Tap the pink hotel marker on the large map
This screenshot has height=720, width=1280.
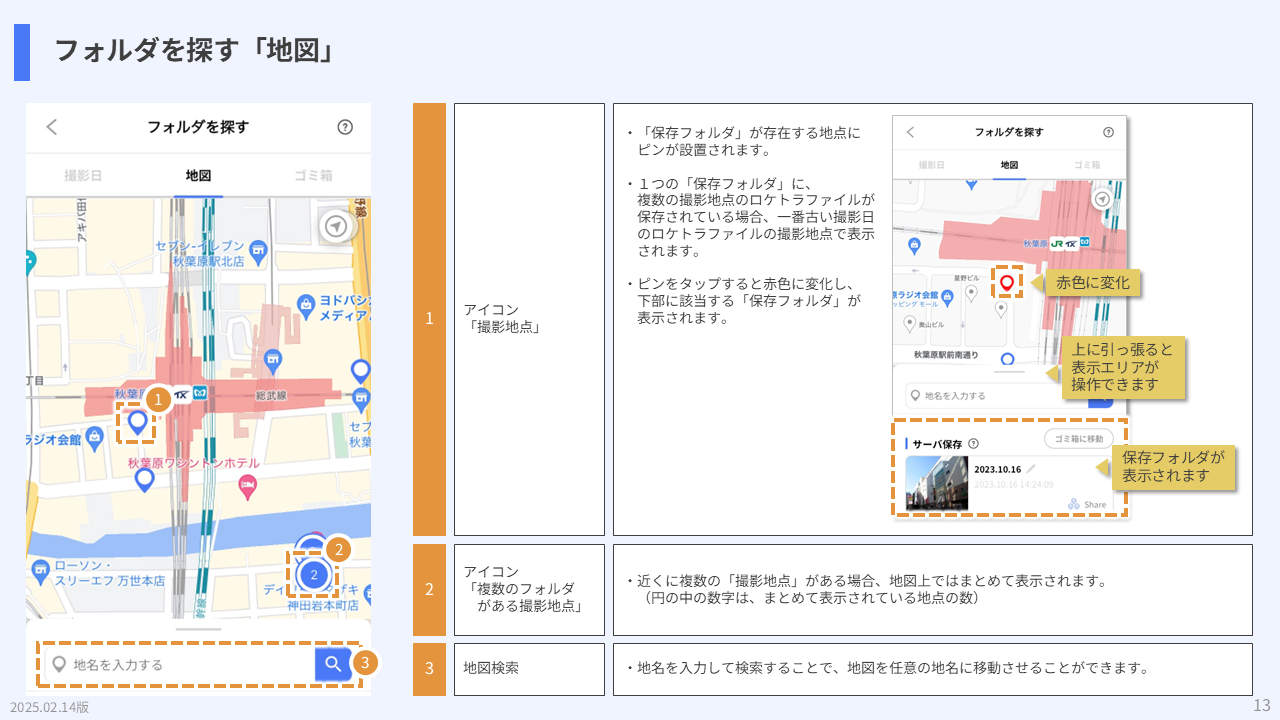pos(247,486)
